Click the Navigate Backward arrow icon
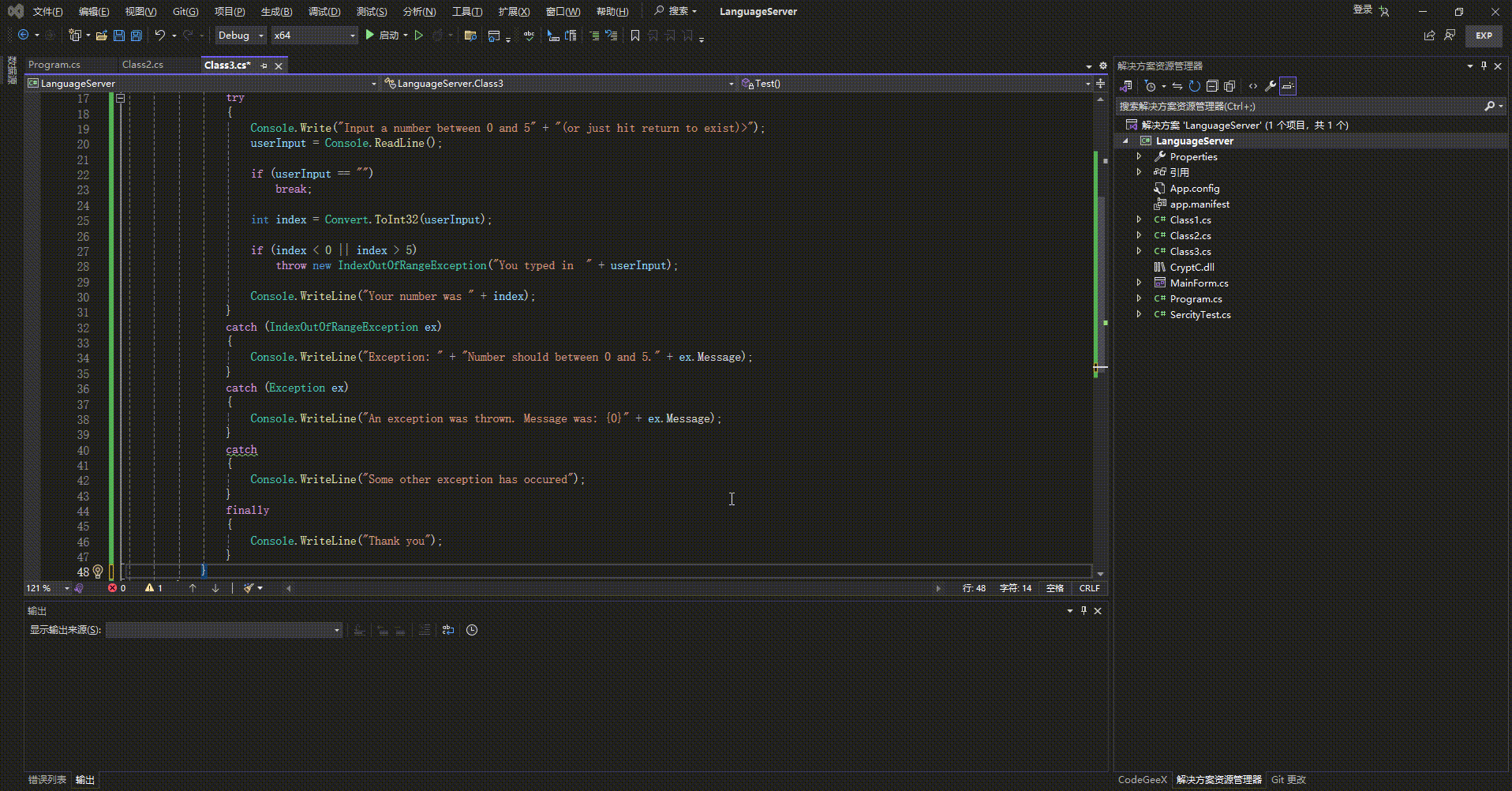The image size is (1512, 791). click(x=24, y=35)
